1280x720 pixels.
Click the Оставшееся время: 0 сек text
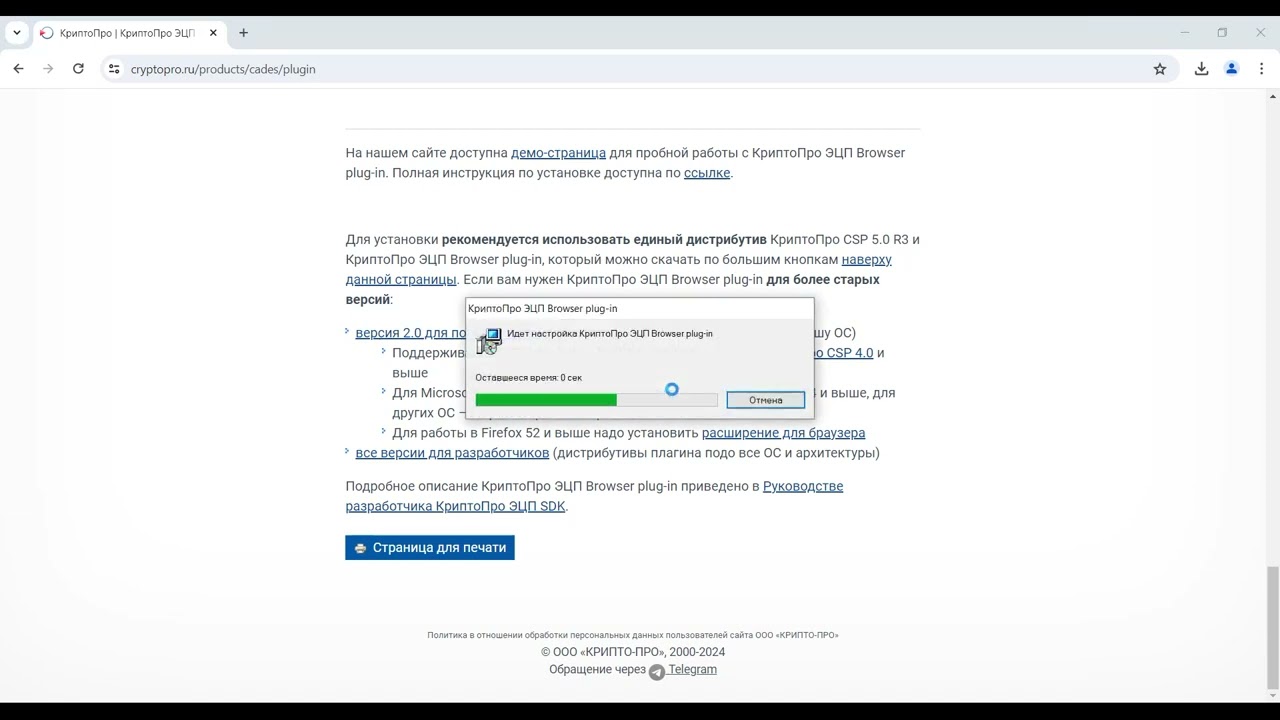(529, 378)
